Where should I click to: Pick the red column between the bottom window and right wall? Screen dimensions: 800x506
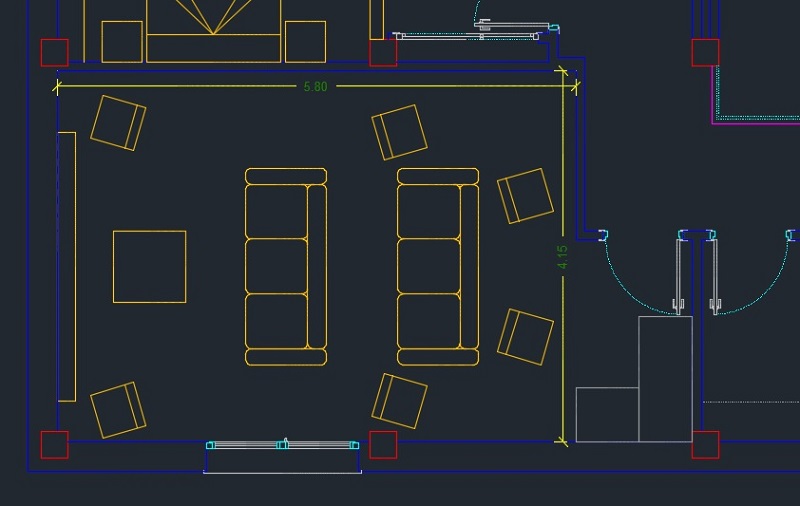(x=383, y=445)
